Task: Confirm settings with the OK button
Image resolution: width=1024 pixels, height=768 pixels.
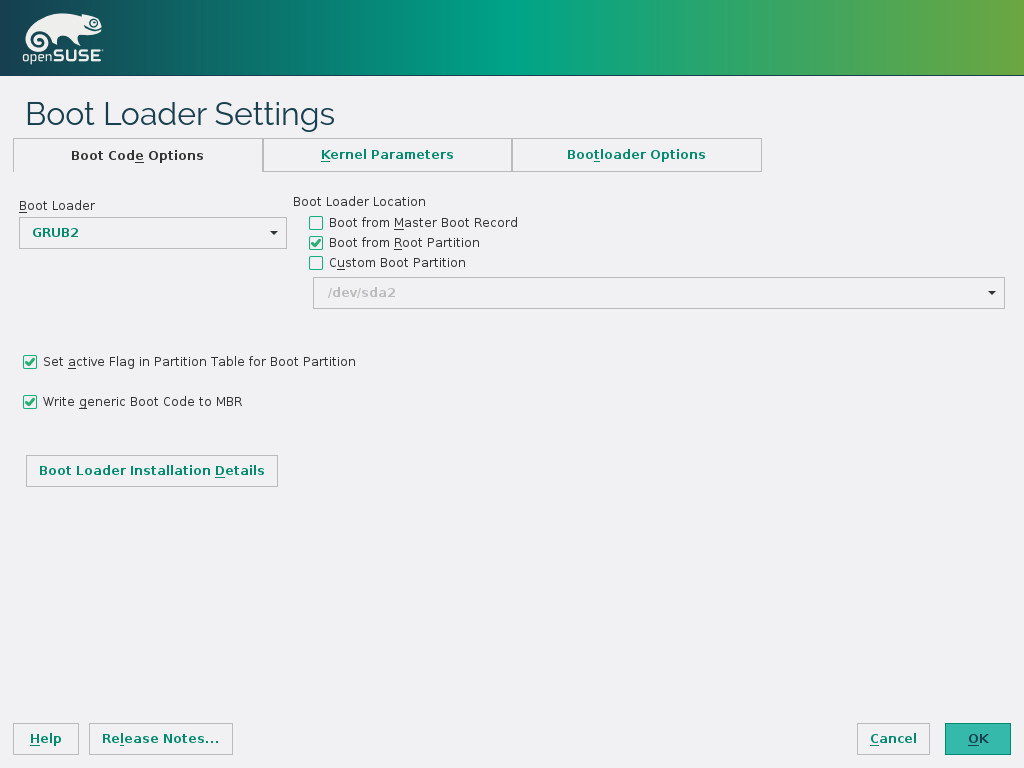Action: pyautogui.click(x=978, y=739)
